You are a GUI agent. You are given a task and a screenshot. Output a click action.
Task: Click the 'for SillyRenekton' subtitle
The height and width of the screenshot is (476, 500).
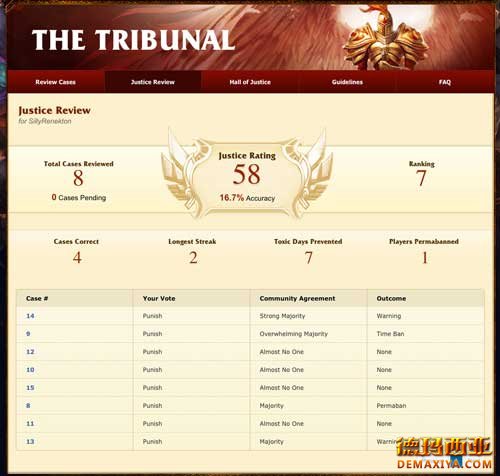point(45,121)
